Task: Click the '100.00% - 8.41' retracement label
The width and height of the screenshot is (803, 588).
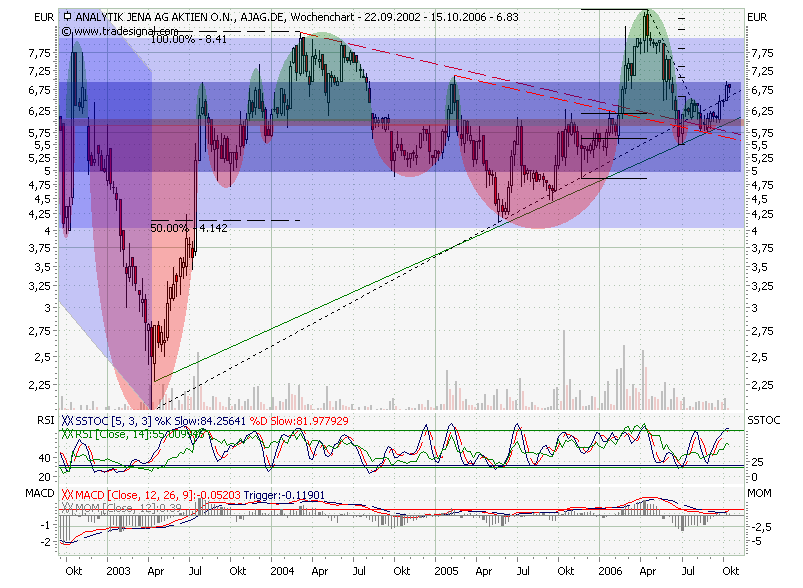Action: [x=188, y=39]
